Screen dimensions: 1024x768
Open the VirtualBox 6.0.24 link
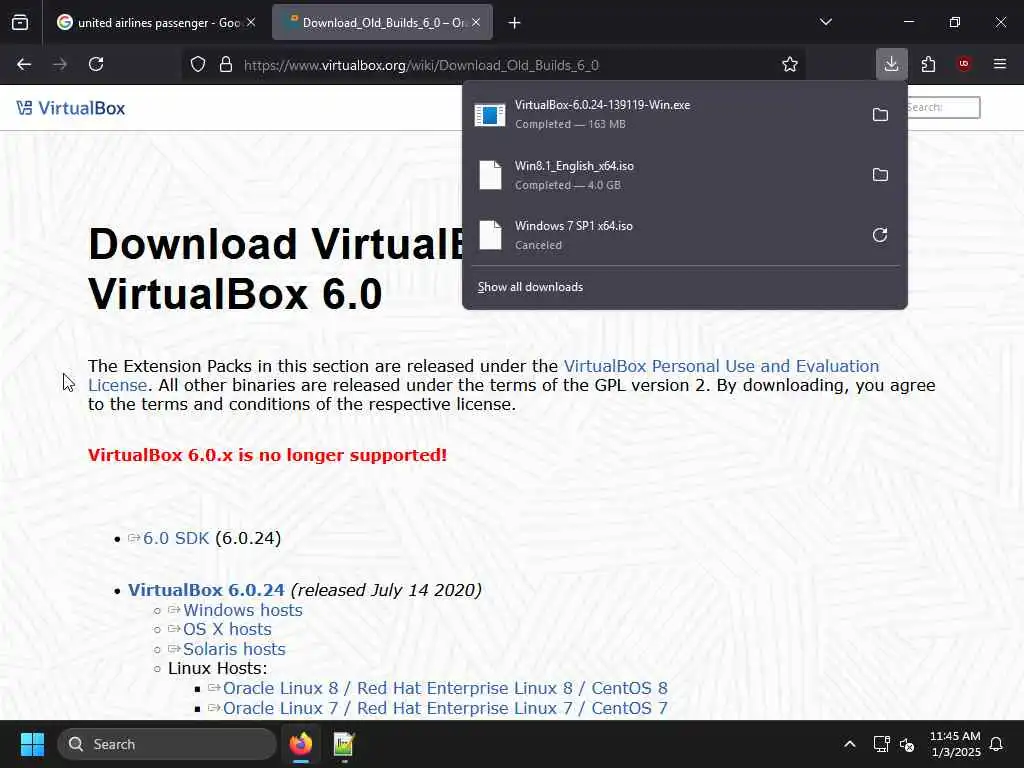tap(206, 590)
